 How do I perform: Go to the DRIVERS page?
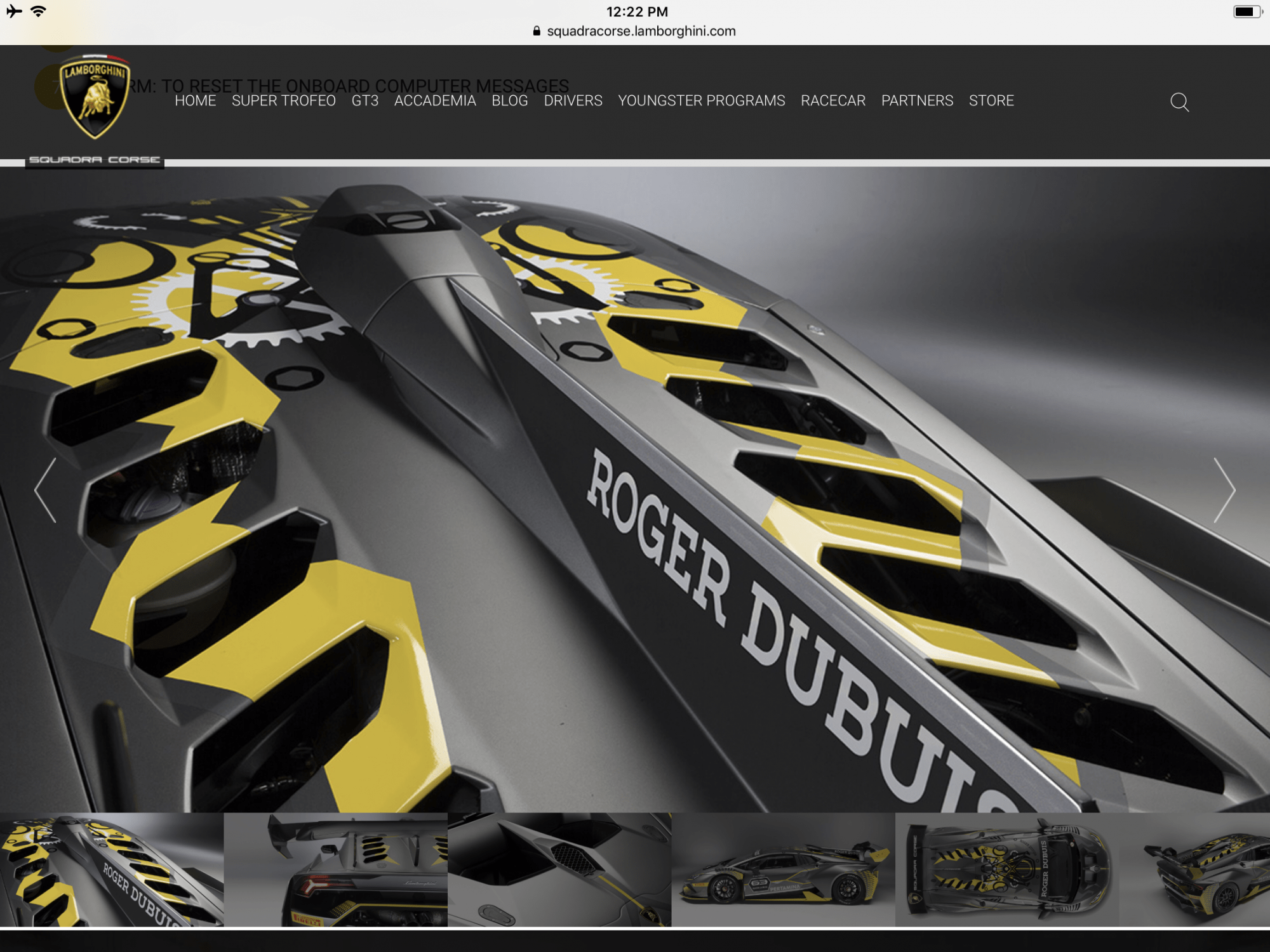[573, 101]
